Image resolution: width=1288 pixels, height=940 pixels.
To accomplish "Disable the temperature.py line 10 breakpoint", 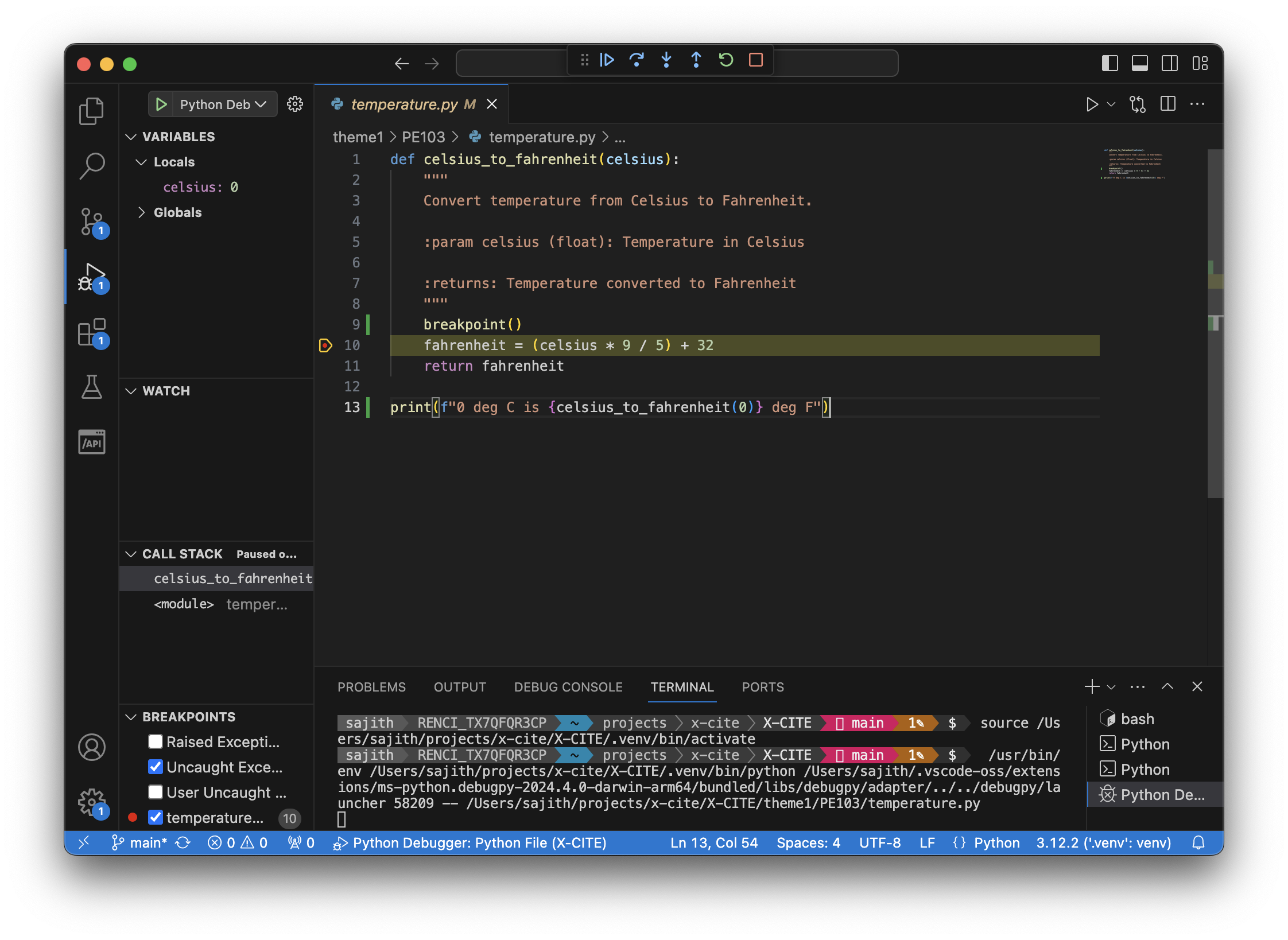I will (155, 818).
